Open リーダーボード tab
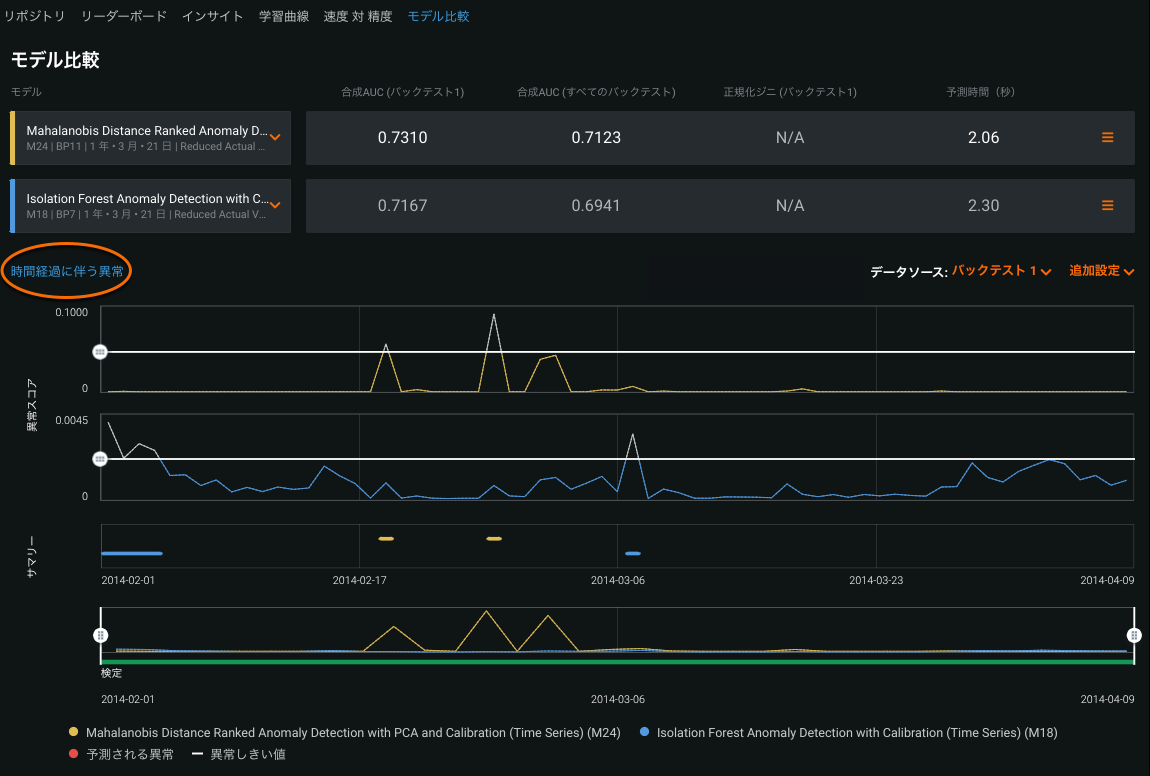Viewport: 1150px width, 776px height. [x=124, y=17]
